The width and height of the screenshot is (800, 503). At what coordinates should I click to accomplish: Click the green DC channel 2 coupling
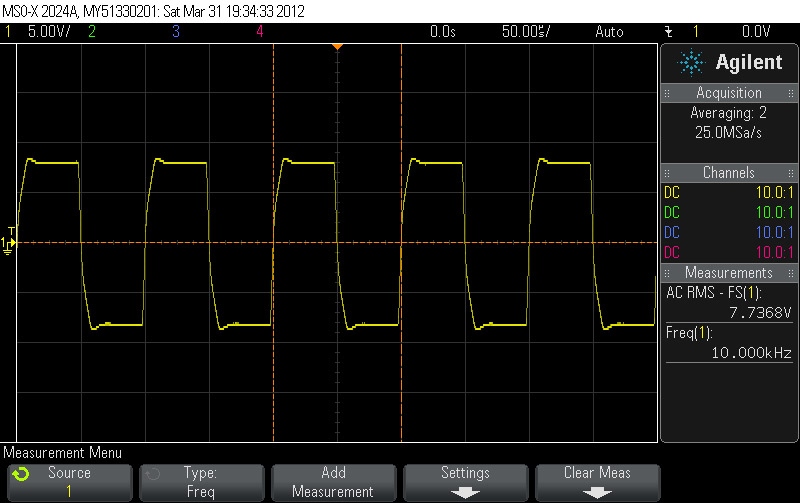tap(672, 213)
